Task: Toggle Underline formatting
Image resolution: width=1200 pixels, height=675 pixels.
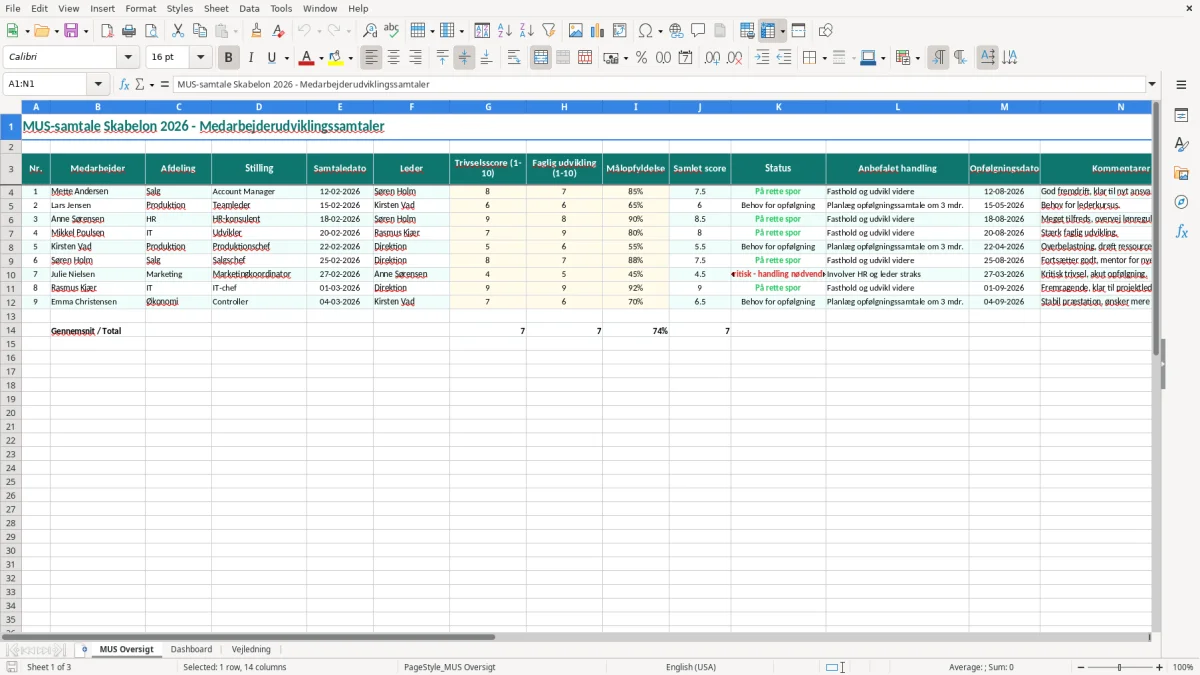Action: click(271, 58)
